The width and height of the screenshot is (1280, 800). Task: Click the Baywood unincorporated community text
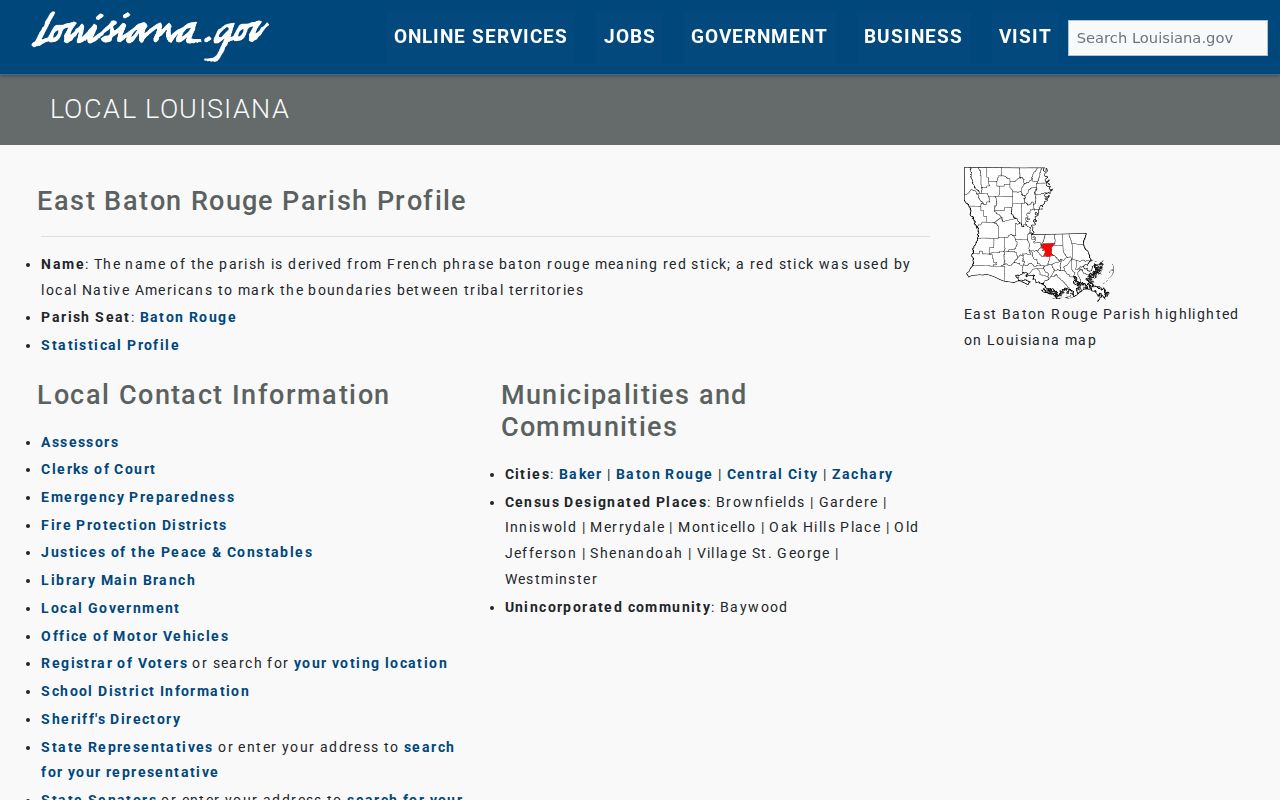click(754, 607)
